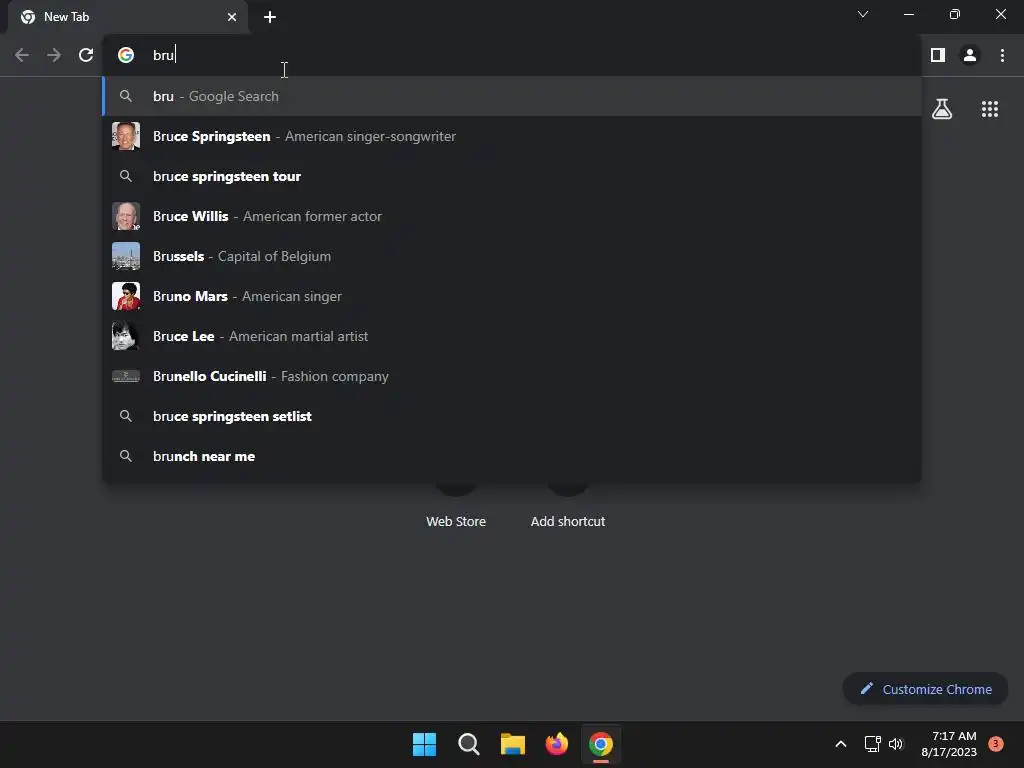Select the New Tab tab
The height and width of the screenshot is (768, 1024).
[x=128, y=17]
